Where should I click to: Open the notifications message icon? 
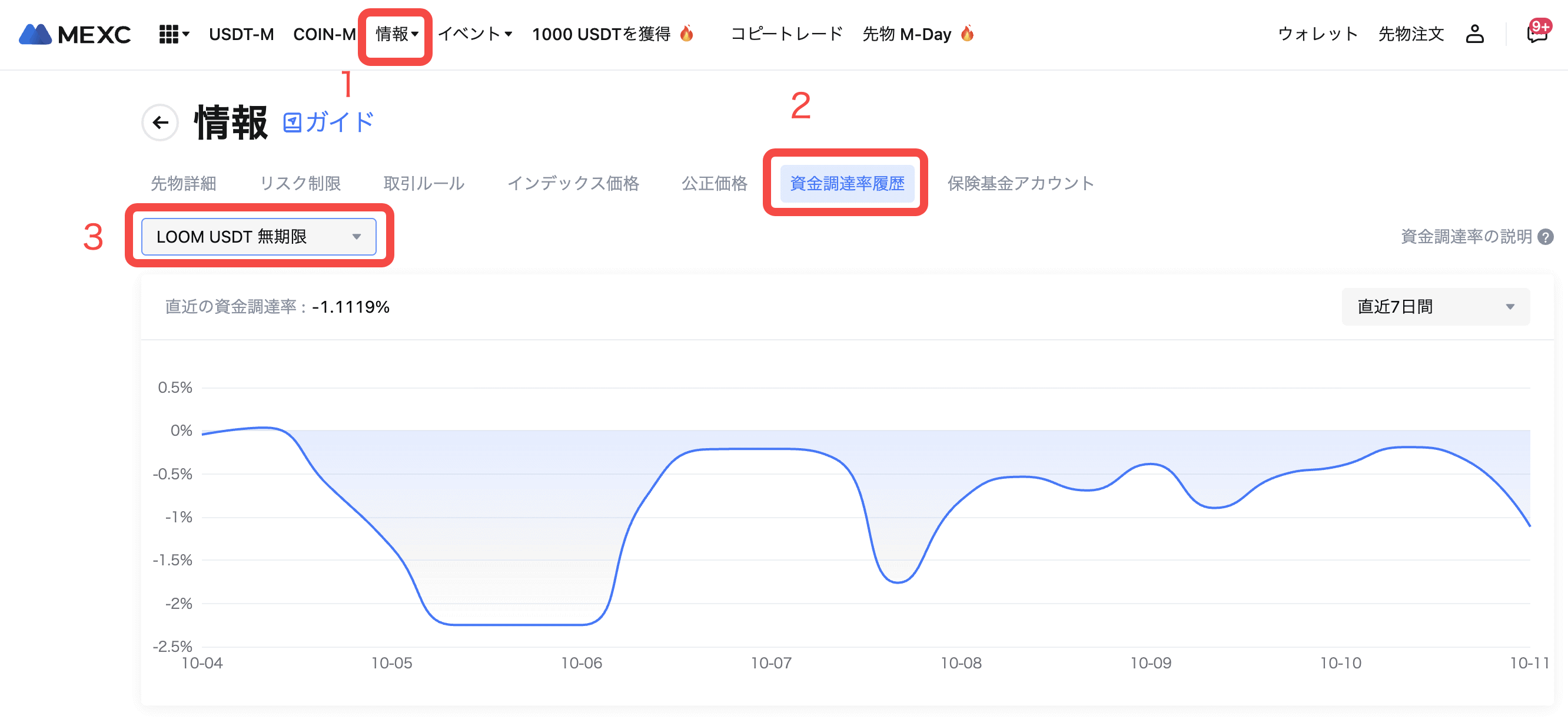point(1537,34)
